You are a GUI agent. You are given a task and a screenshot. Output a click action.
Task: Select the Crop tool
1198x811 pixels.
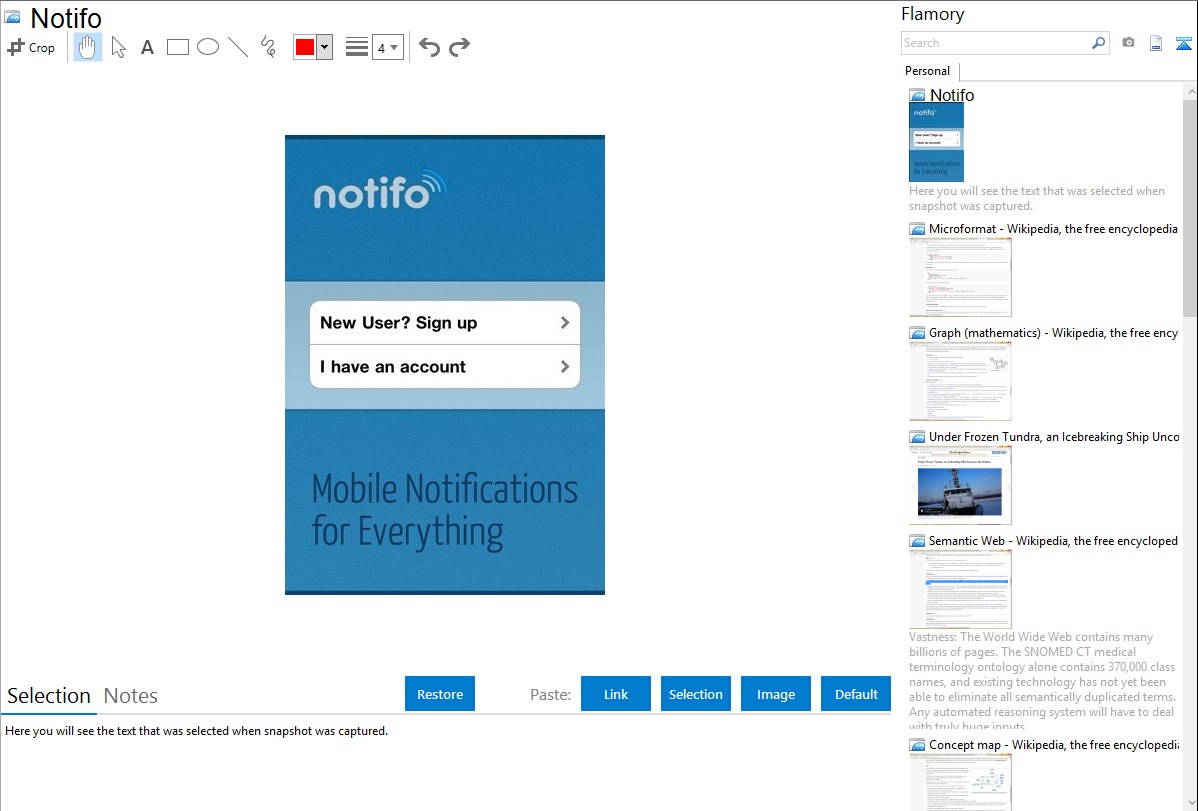point(31,47)
